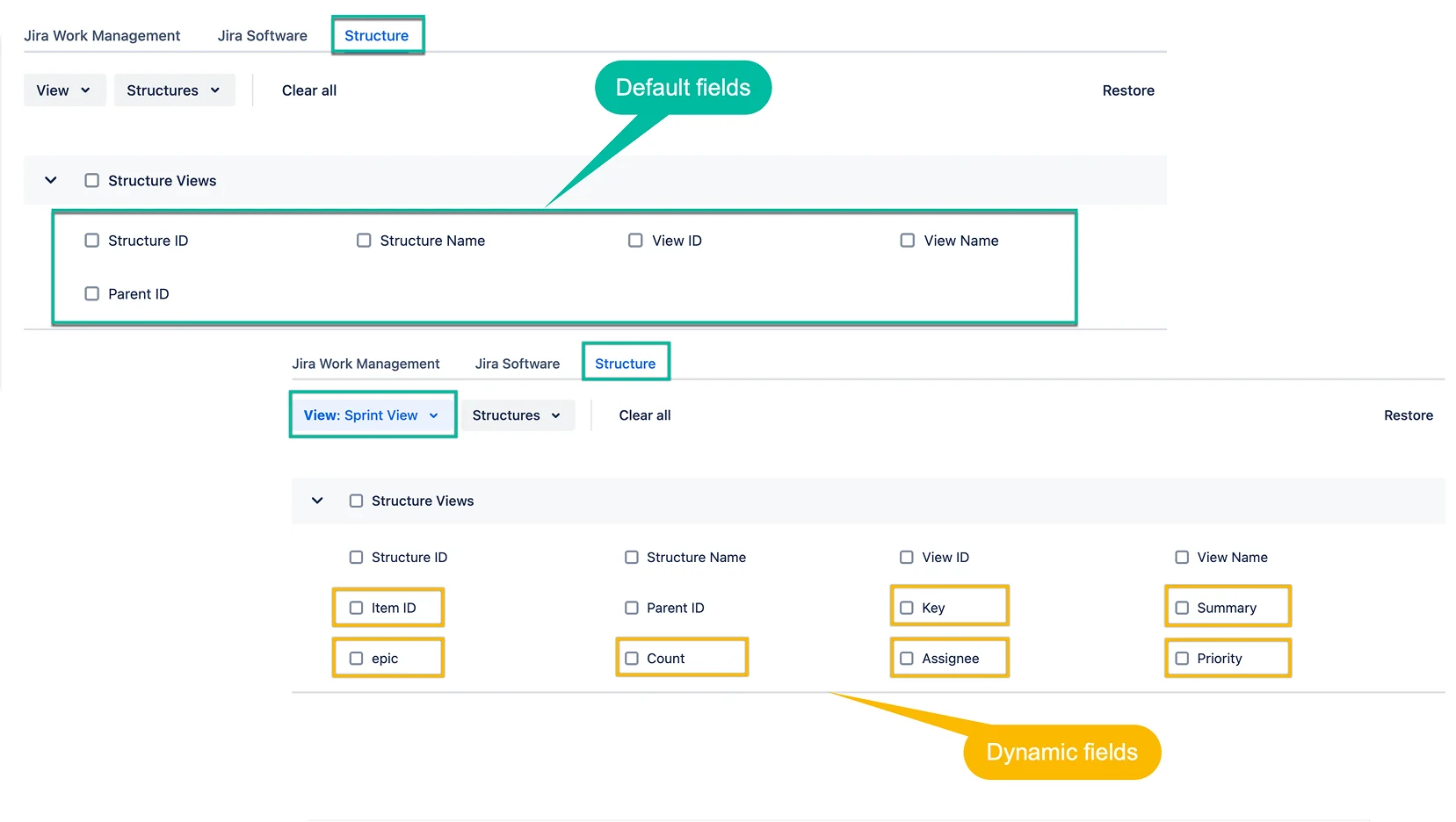Collapse Structure Views section in lower panel
The height and width of the screenshot is (822, 1456).
[317, 501]
